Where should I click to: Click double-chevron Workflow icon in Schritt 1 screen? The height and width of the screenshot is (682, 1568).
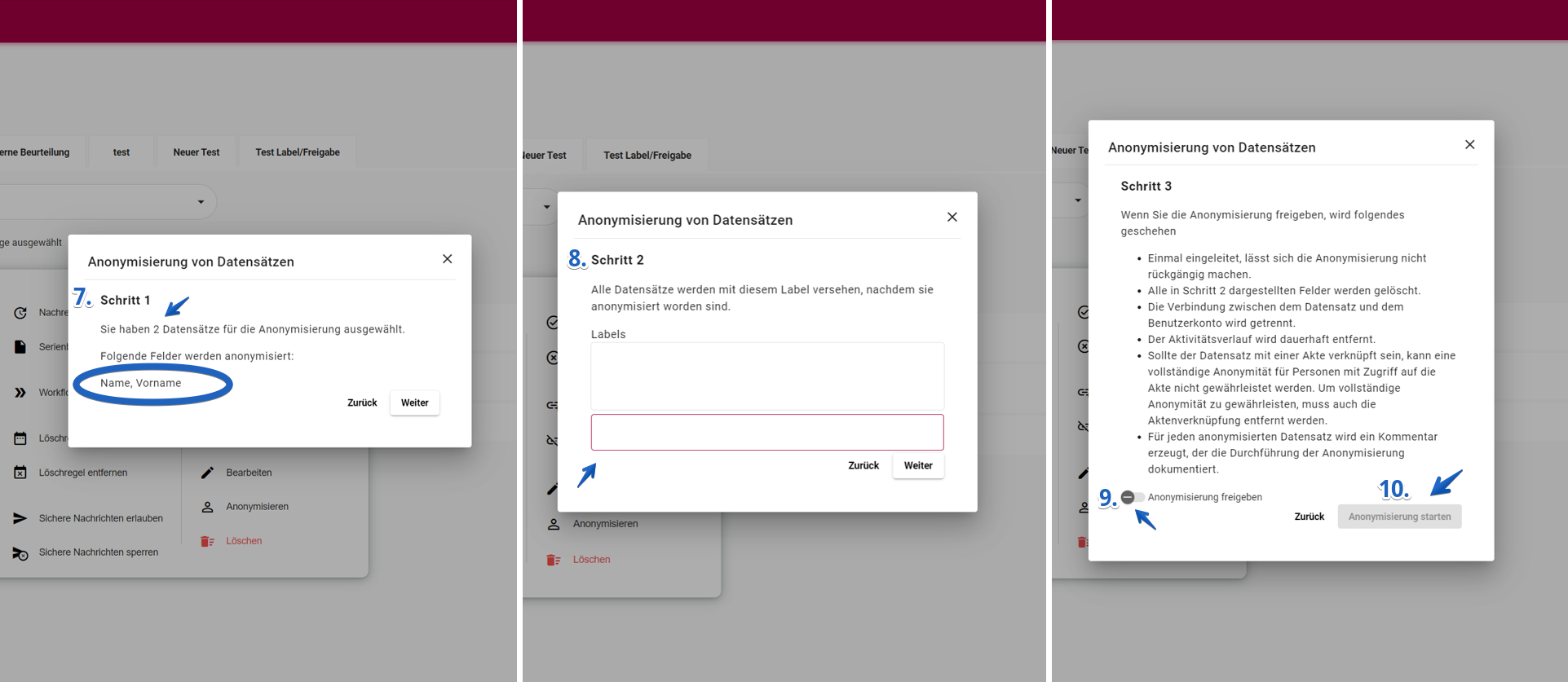click(20, 393)
